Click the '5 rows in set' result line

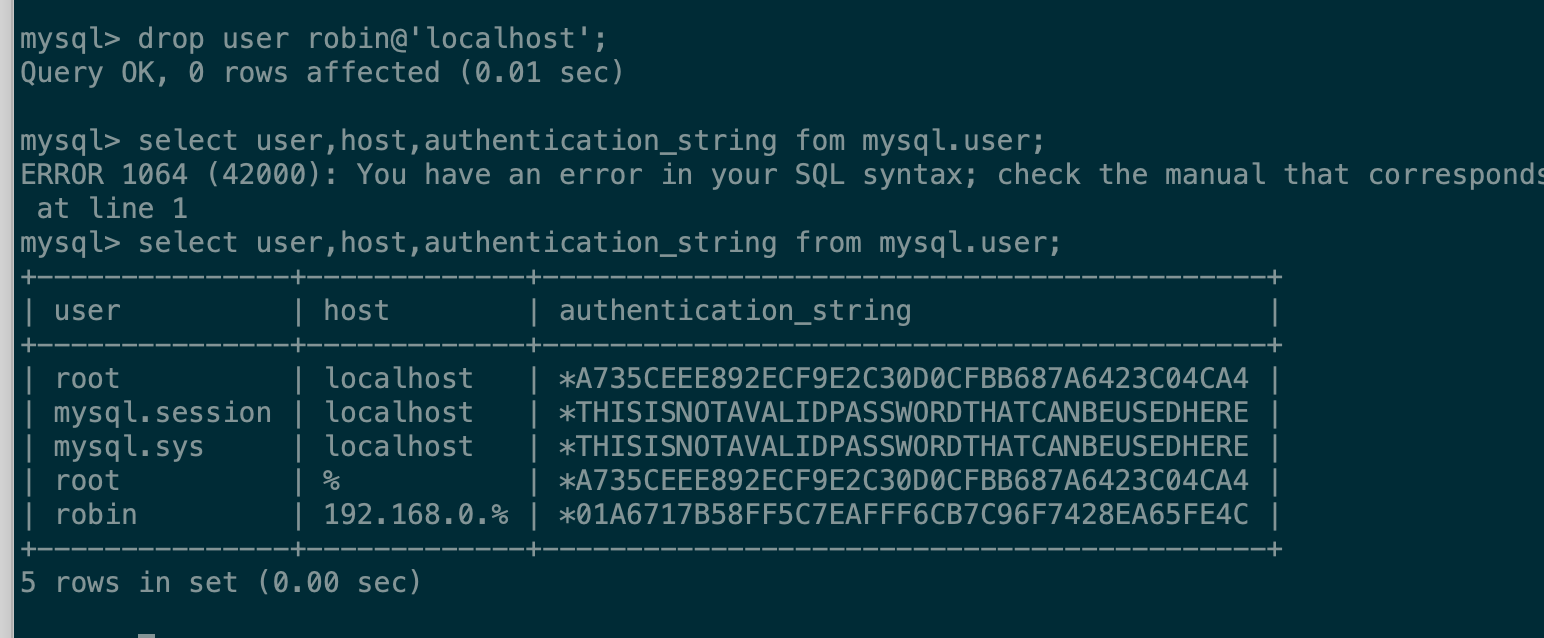[x=220, y=583]
